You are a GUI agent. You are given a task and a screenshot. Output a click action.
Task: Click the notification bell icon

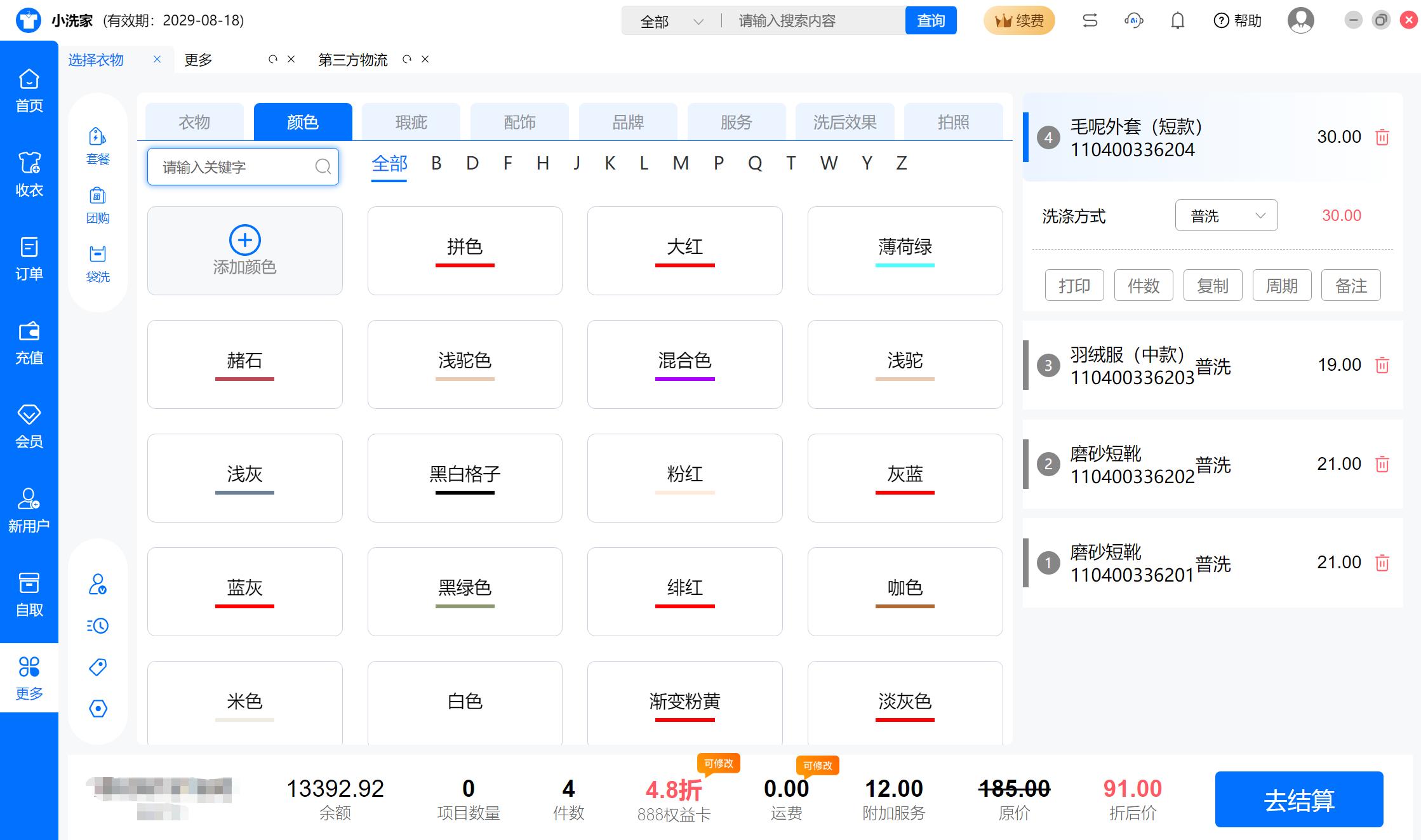pos(1177,21)
